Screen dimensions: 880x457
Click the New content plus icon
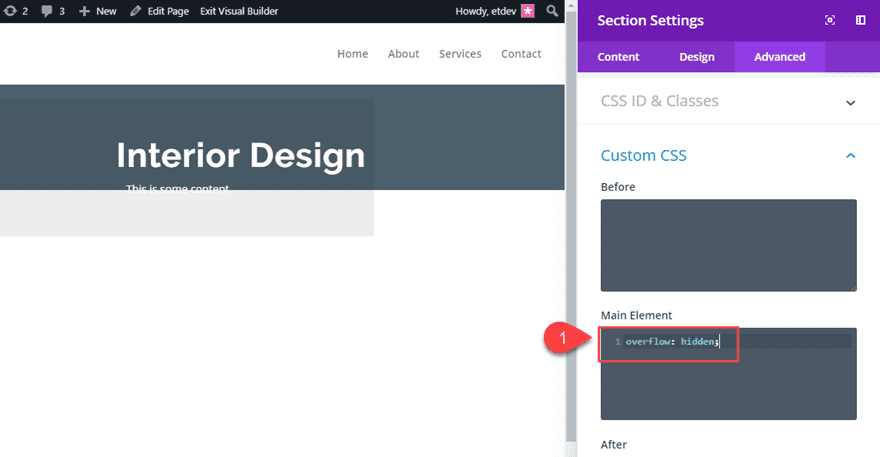click(85, 11)
